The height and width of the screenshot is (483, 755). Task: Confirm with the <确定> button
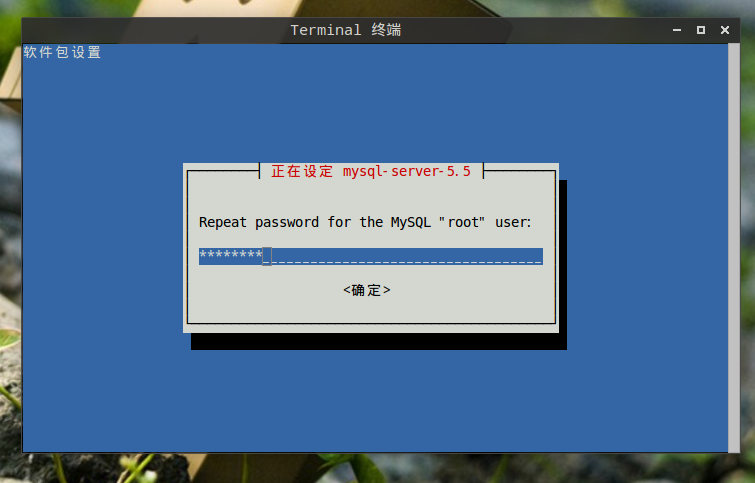click(366, 290)
